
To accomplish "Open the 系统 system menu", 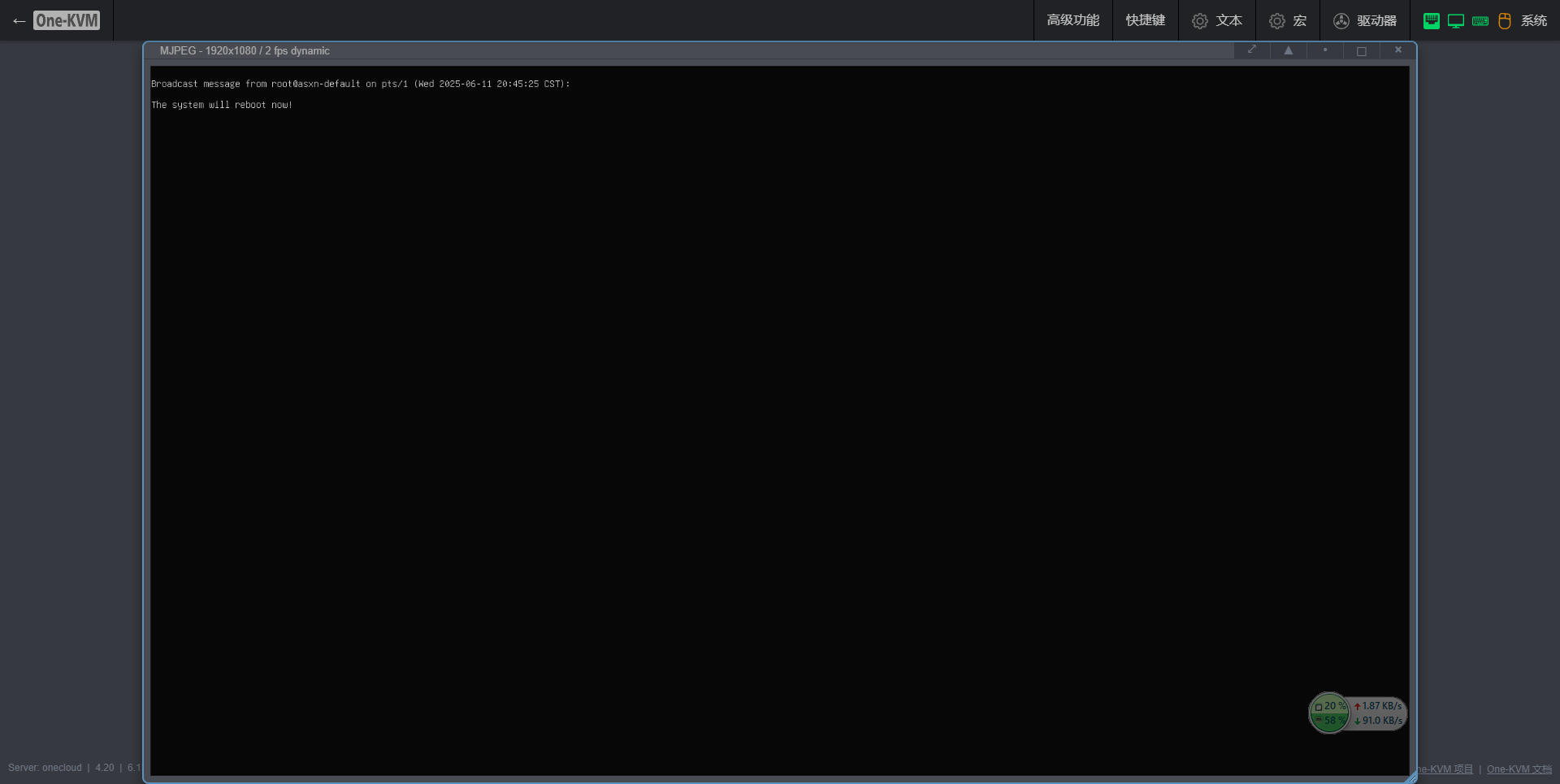I will [1534, 20].
